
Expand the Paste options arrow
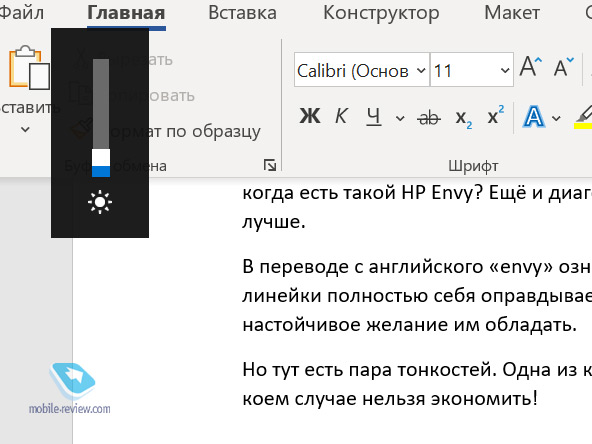25,130
